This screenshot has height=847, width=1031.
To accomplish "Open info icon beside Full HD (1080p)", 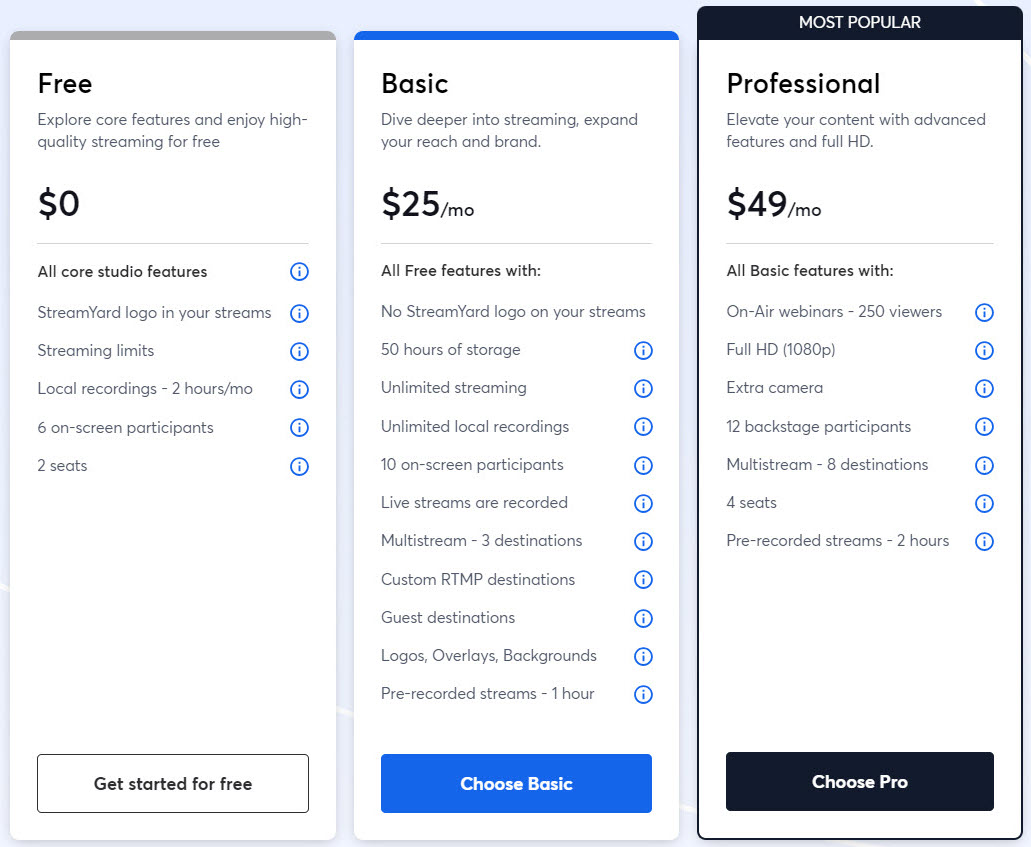I will coord(984,351).
